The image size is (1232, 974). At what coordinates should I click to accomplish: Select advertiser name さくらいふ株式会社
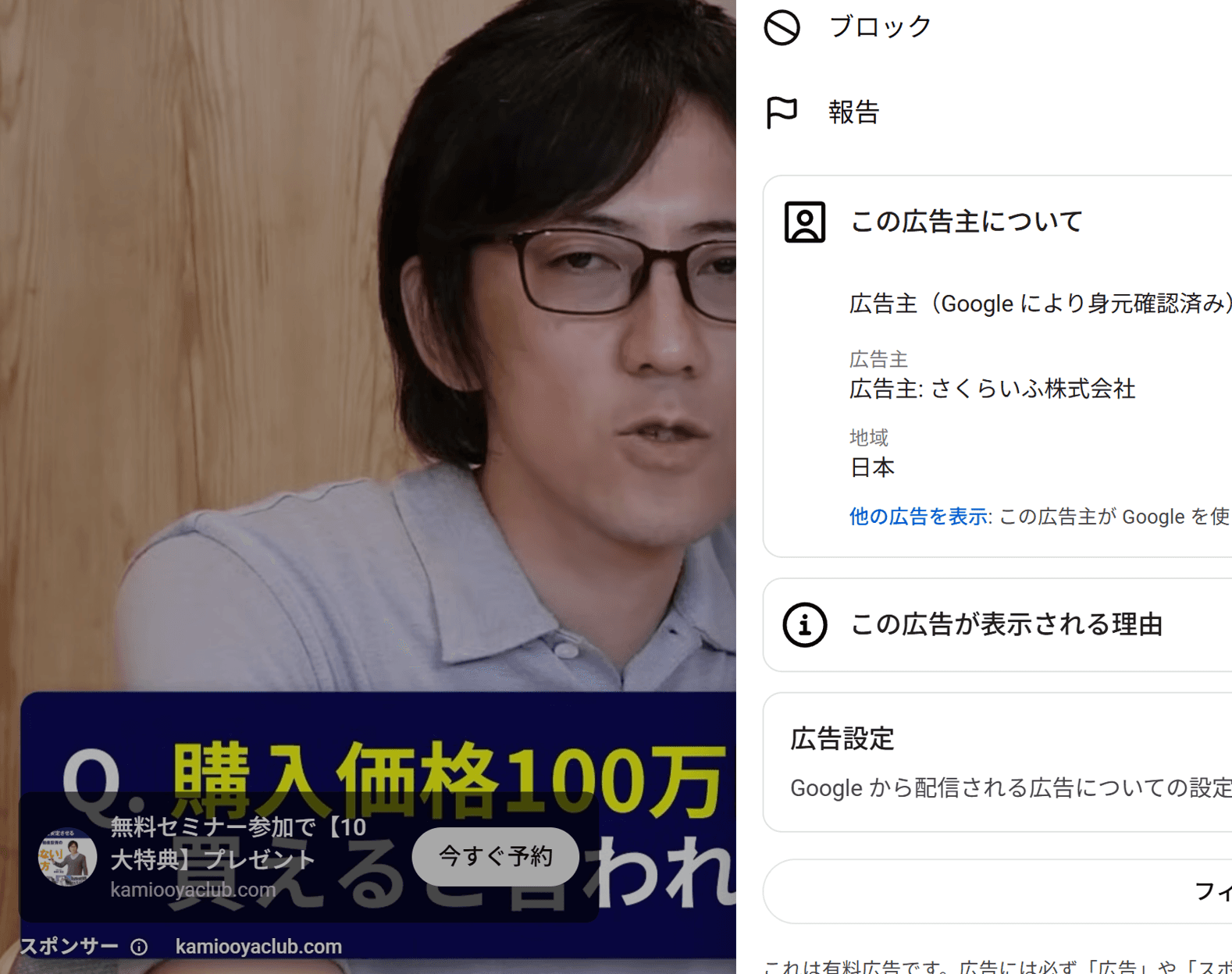point(1032,389)
